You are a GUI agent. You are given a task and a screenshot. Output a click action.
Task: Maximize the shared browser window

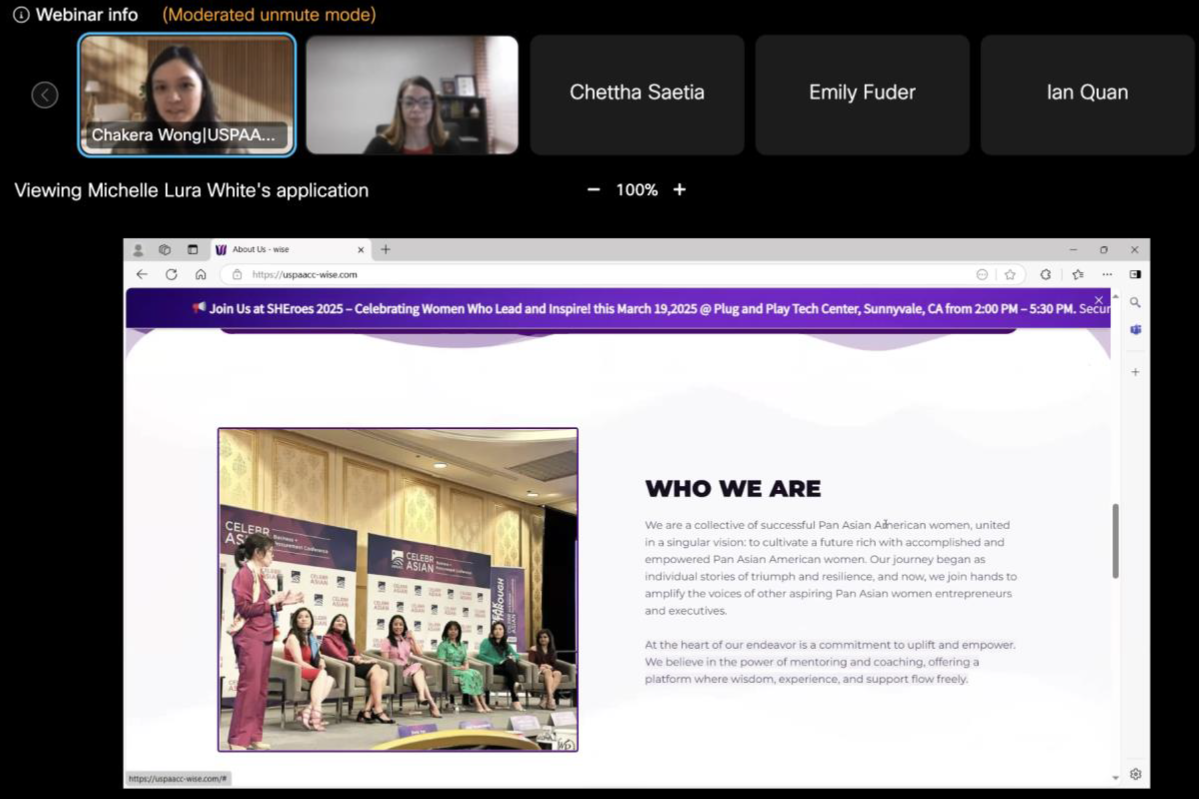tap(1103, 250)
